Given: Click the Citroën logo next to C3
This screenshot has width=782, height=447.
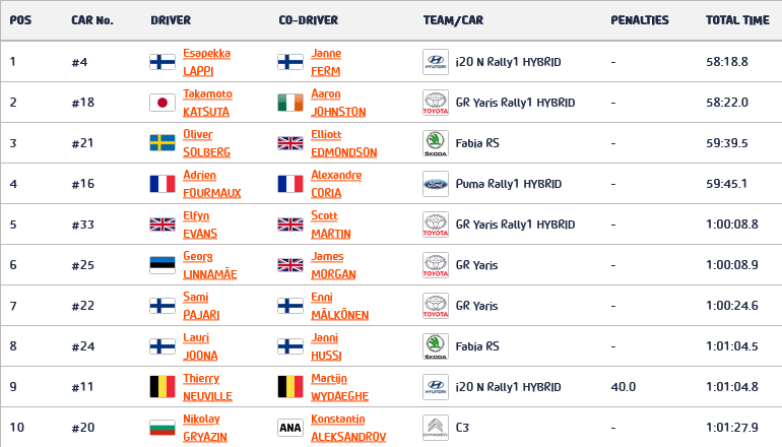Looking at the screenshot, I should pyautogui.click(x=435, y=427).
